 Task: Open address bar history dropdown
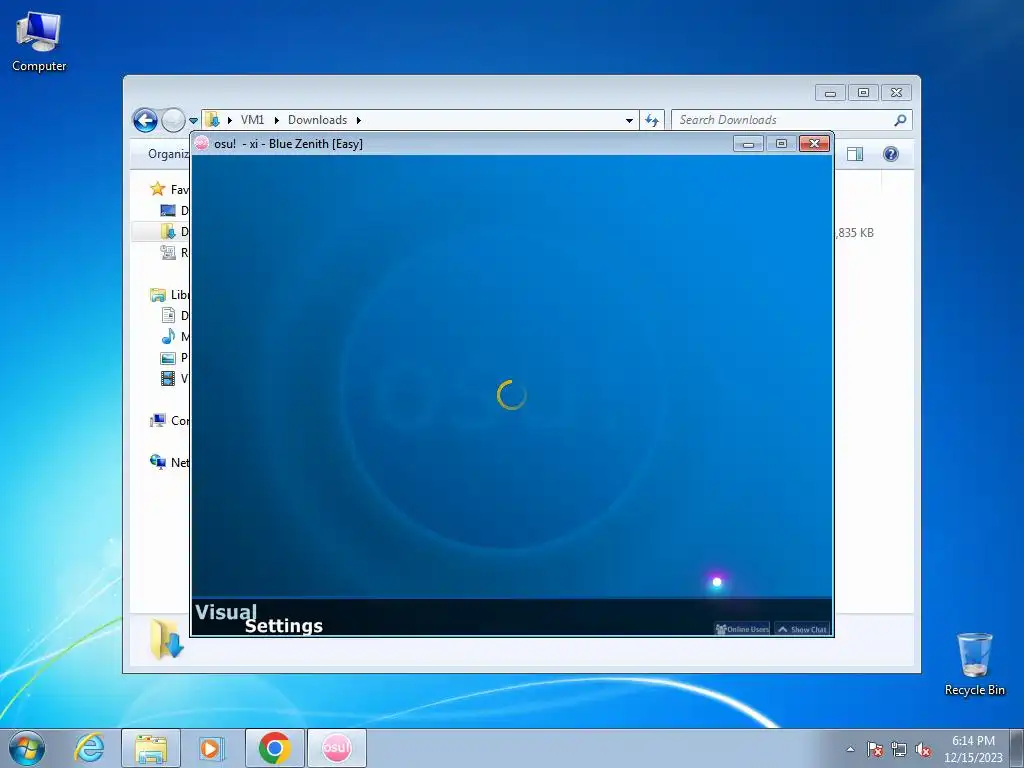coord(629,120)
